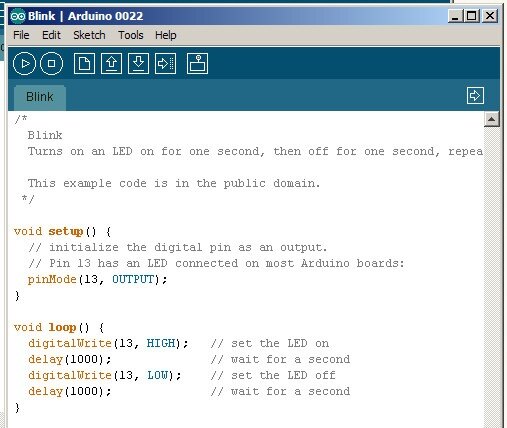Image resolution: width=507 pixels, height=428 pixels.
Task: Place cursor on pinMode(13, OUTPUT) line
Action: (97, 279)
